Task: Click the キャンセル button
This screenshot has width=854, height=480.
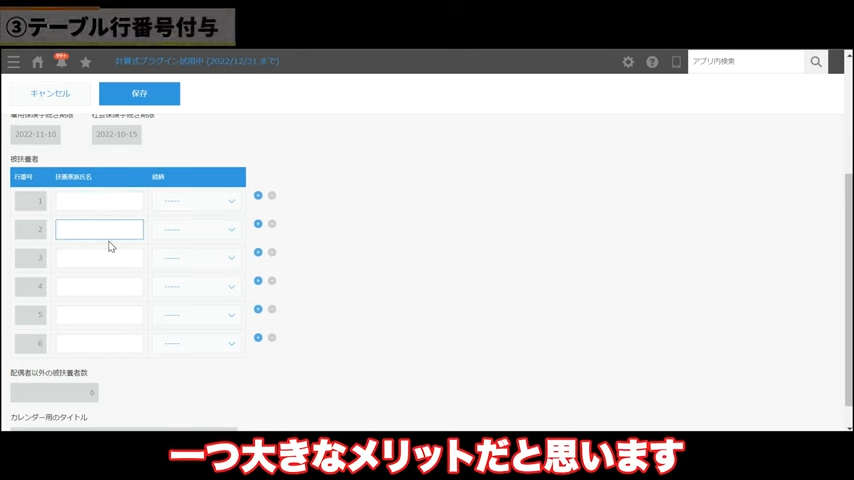Action: 50,94
